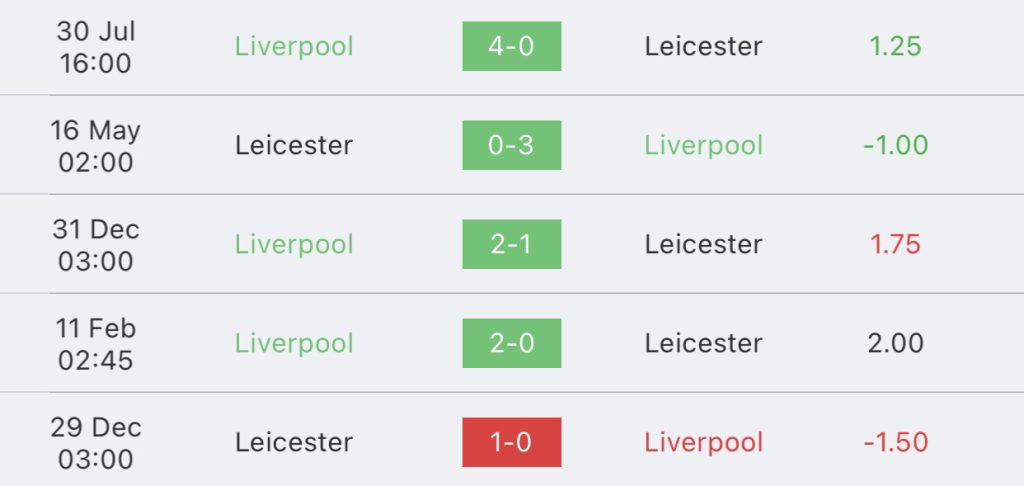Select Liverpool in the 16 May match
Screen dimensions: 1024x486
(703, 145)
